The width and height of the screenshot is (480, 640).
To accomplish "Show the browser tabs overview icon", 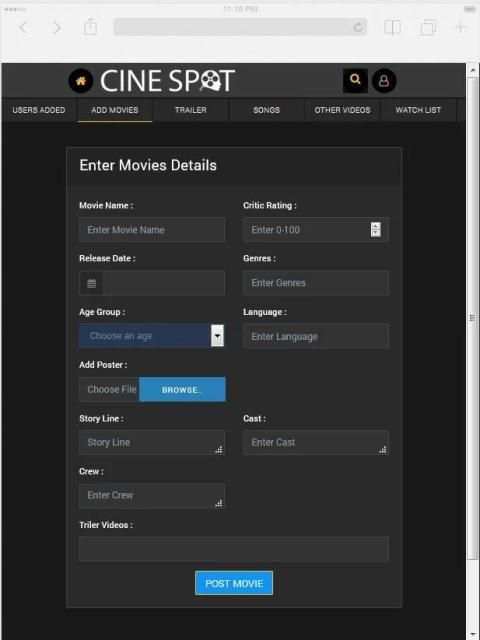I will click(428, 28).
